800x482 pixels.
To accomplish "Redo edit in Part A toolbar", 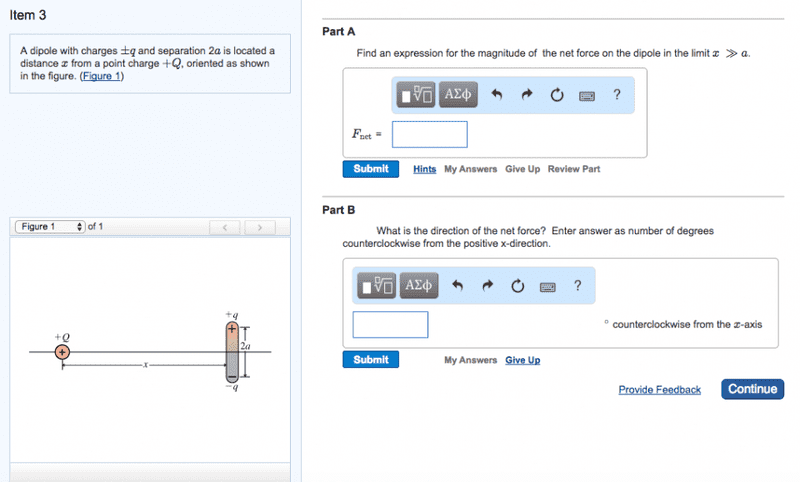I will [526, 96].
